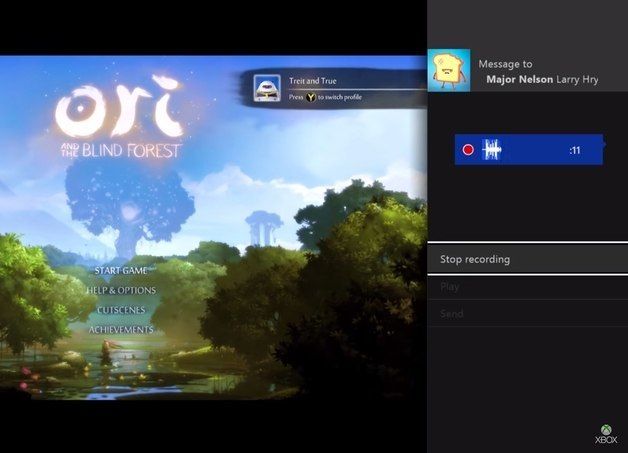Screen dimensions: 628x453
Task: Click the Treit and True profile name
Action: point(314,81)
